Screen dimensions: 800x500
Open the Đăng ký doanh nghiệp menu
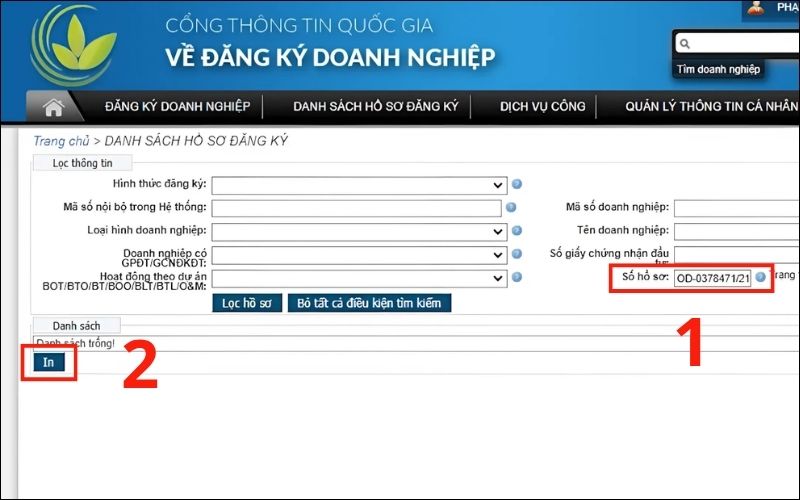click(177, 107)
